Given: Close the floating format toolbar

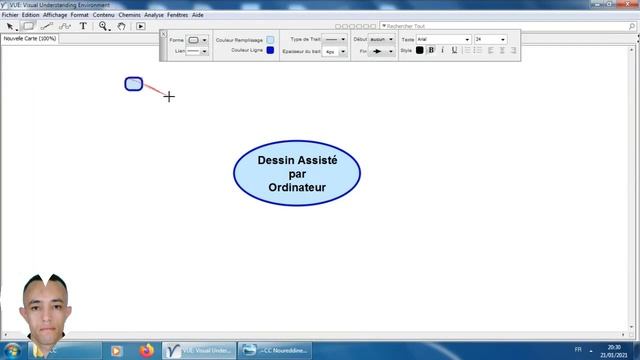Looking at the screenshot, I should [x=164, y=34].
